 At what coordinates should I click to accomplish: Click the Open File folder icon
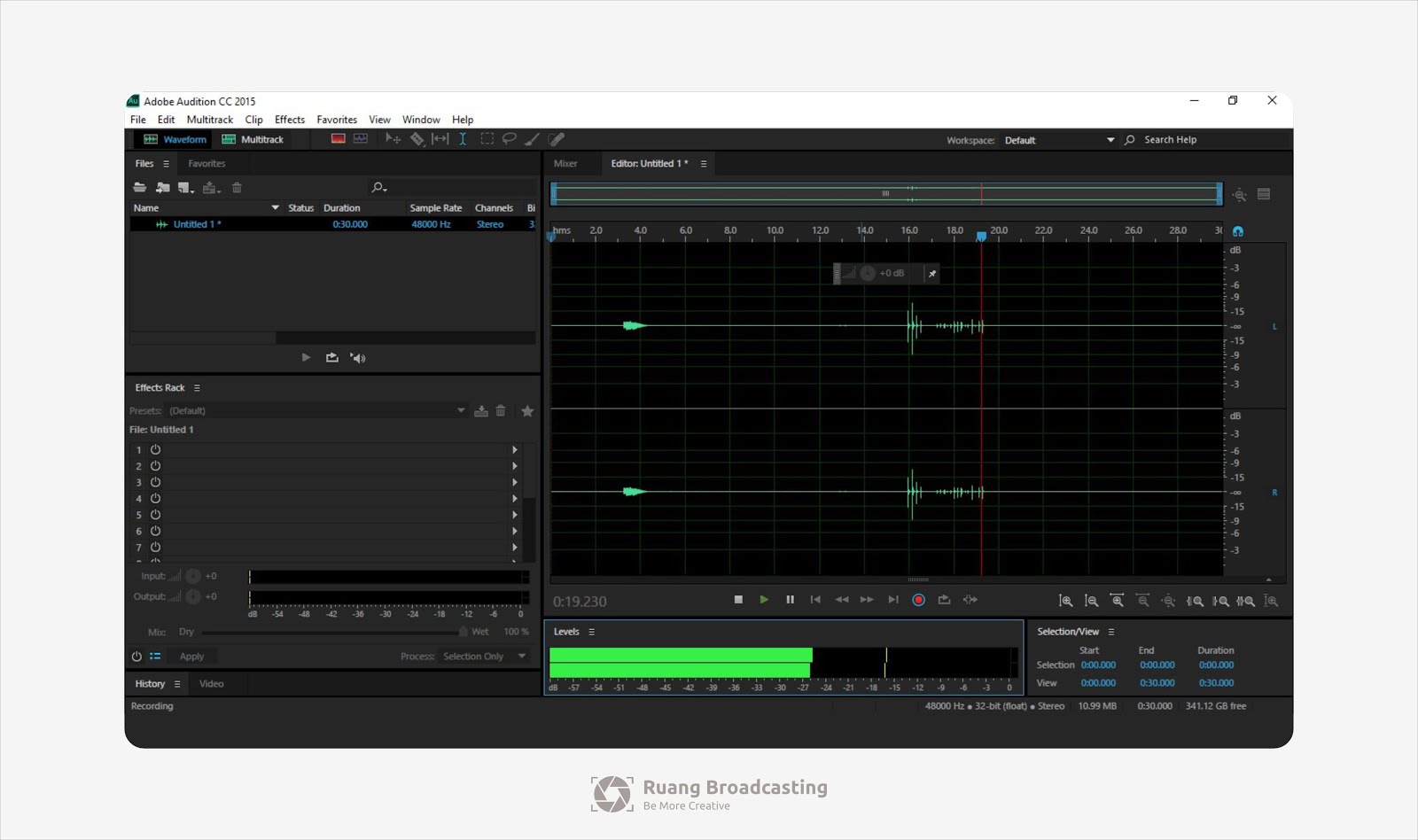tap(140, 187)
